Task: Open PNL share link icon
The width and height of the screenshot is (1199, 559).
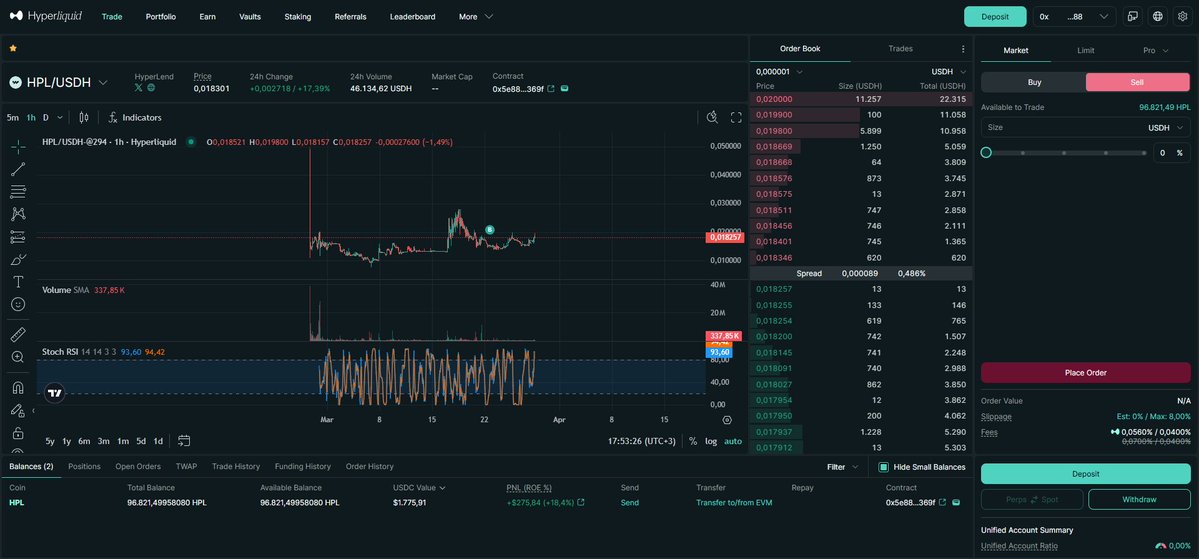Action: click(580, 502)
